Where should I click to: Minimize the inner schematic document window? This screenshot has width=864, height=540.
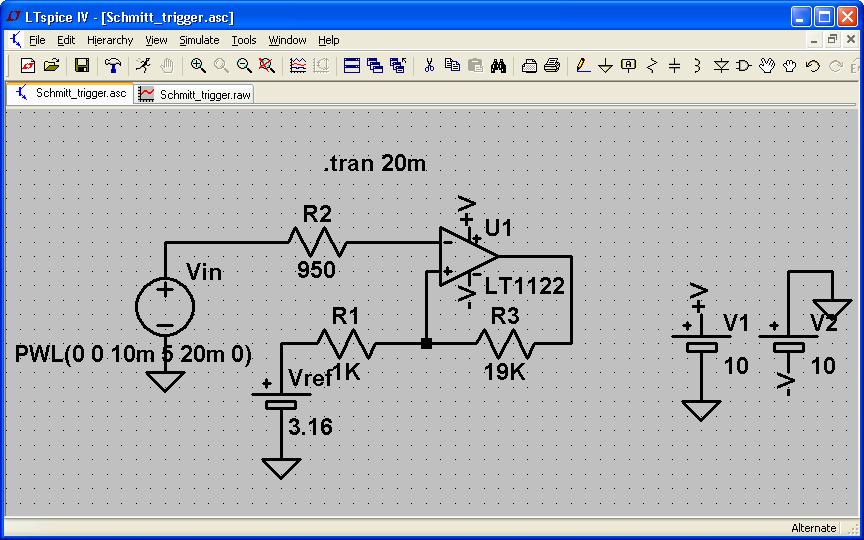point(815,40)
